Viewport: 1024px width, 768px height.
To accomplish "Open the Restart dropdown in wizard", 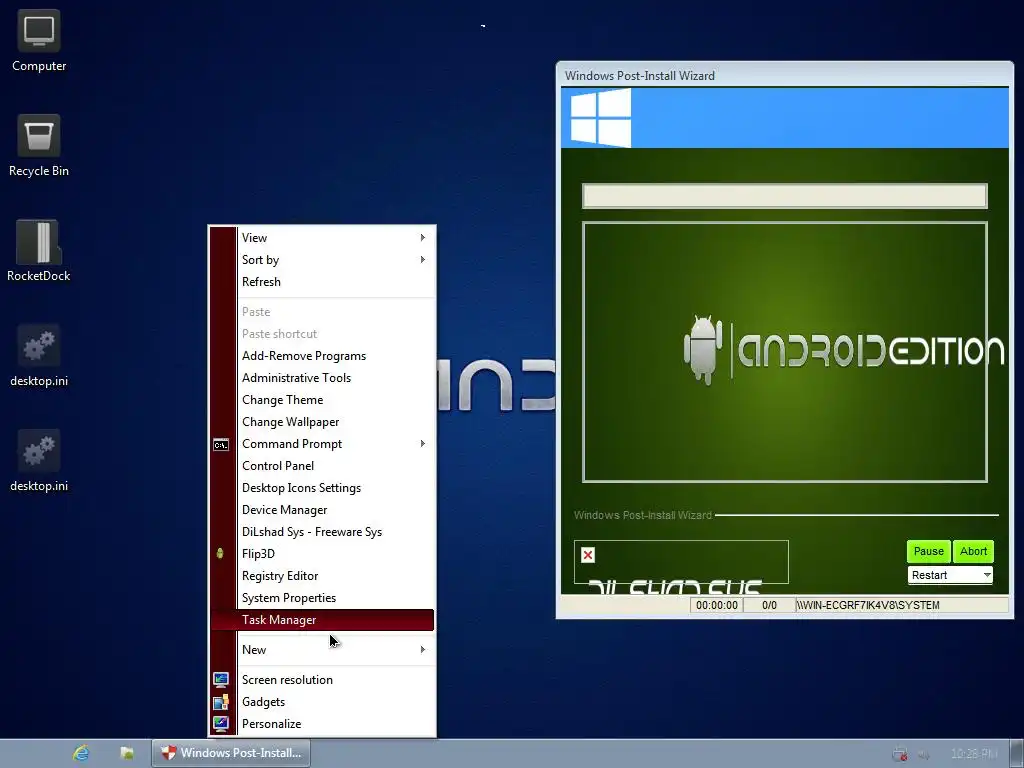I will click(x=950, y=575).
